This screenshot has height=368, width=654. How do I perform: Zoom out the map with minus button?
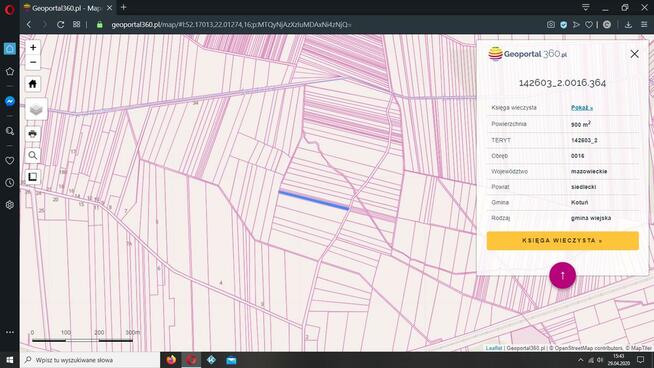[x=33, y=62]
